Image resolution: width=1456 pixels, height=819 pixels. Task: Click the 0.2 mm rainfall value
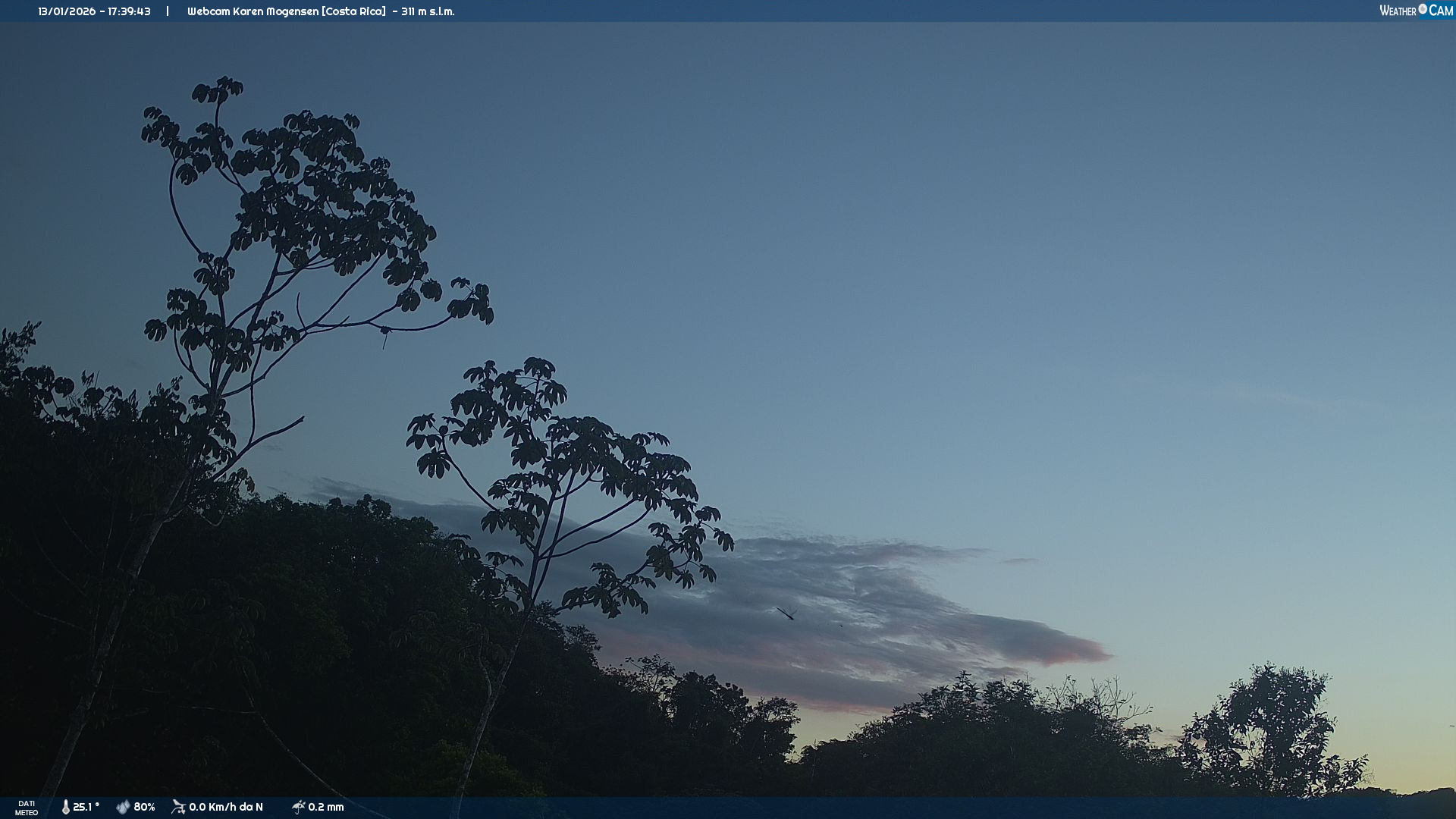click(326, 807)
